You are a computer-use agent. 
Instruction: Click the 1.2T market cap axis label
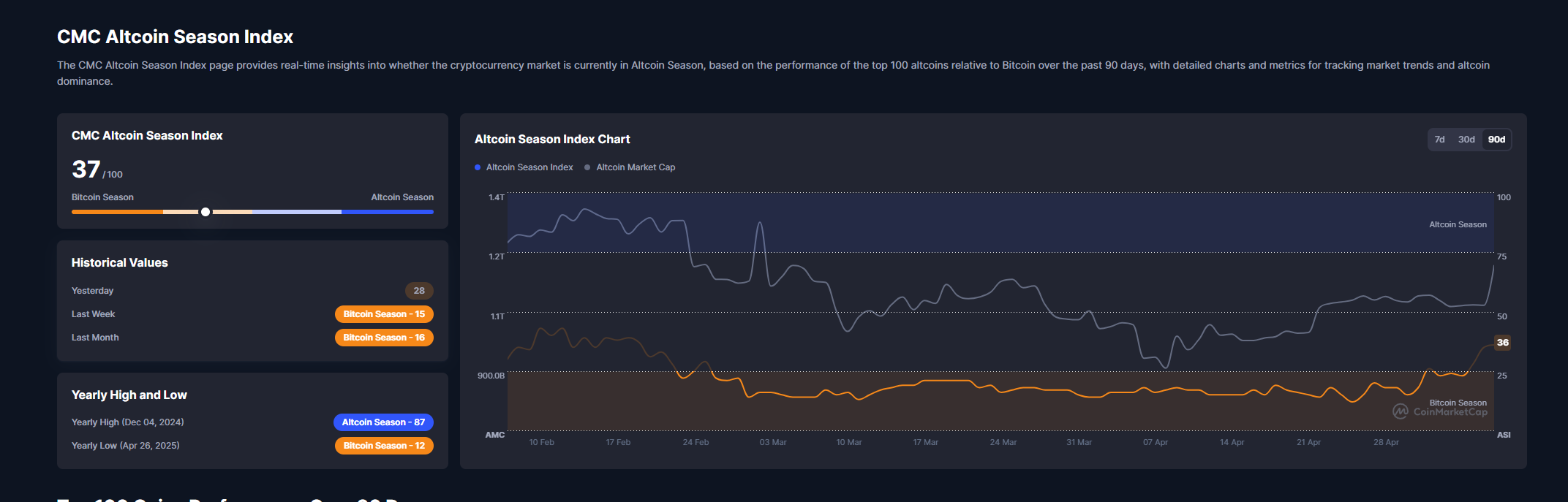click(497, 256)
